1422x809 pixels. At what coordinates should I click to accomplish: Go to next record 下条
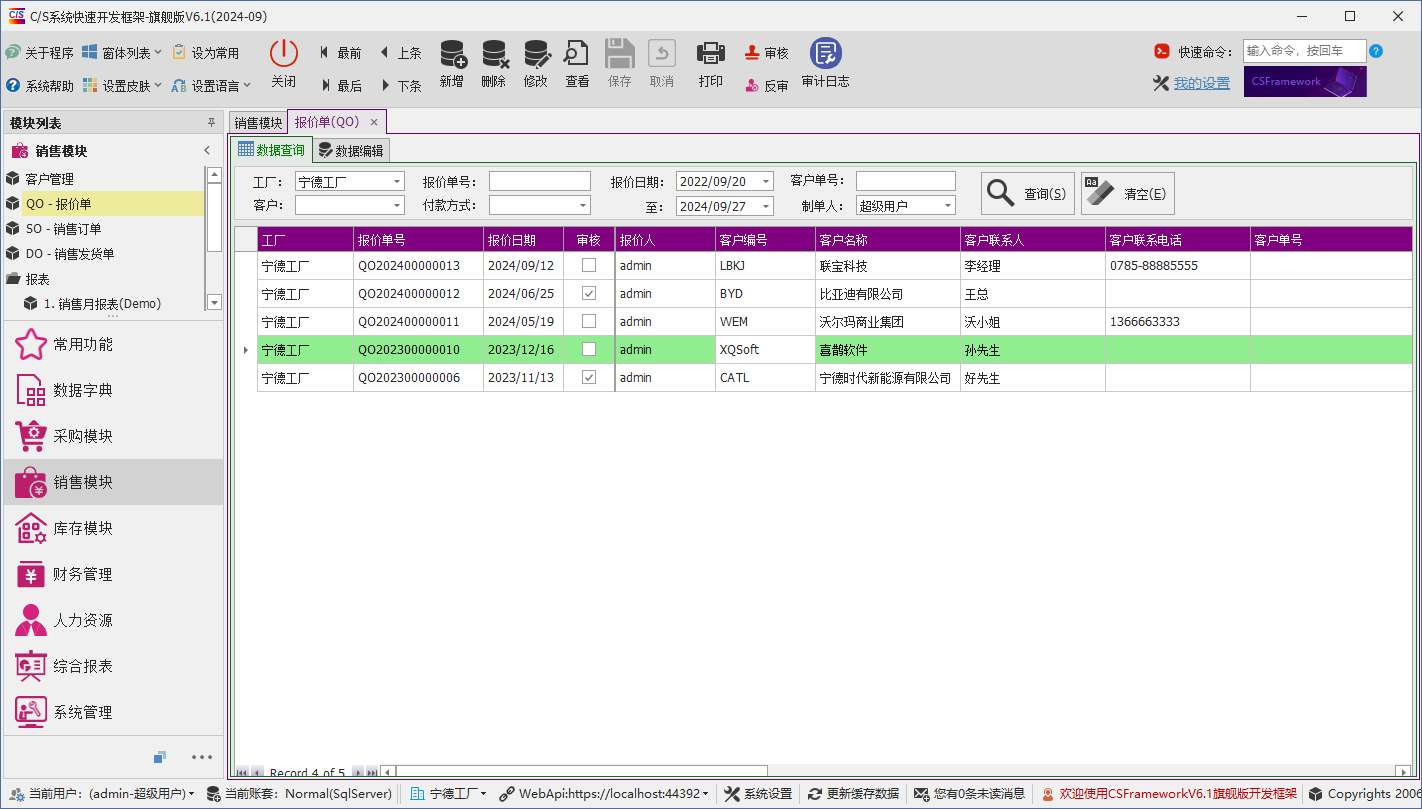400,86
